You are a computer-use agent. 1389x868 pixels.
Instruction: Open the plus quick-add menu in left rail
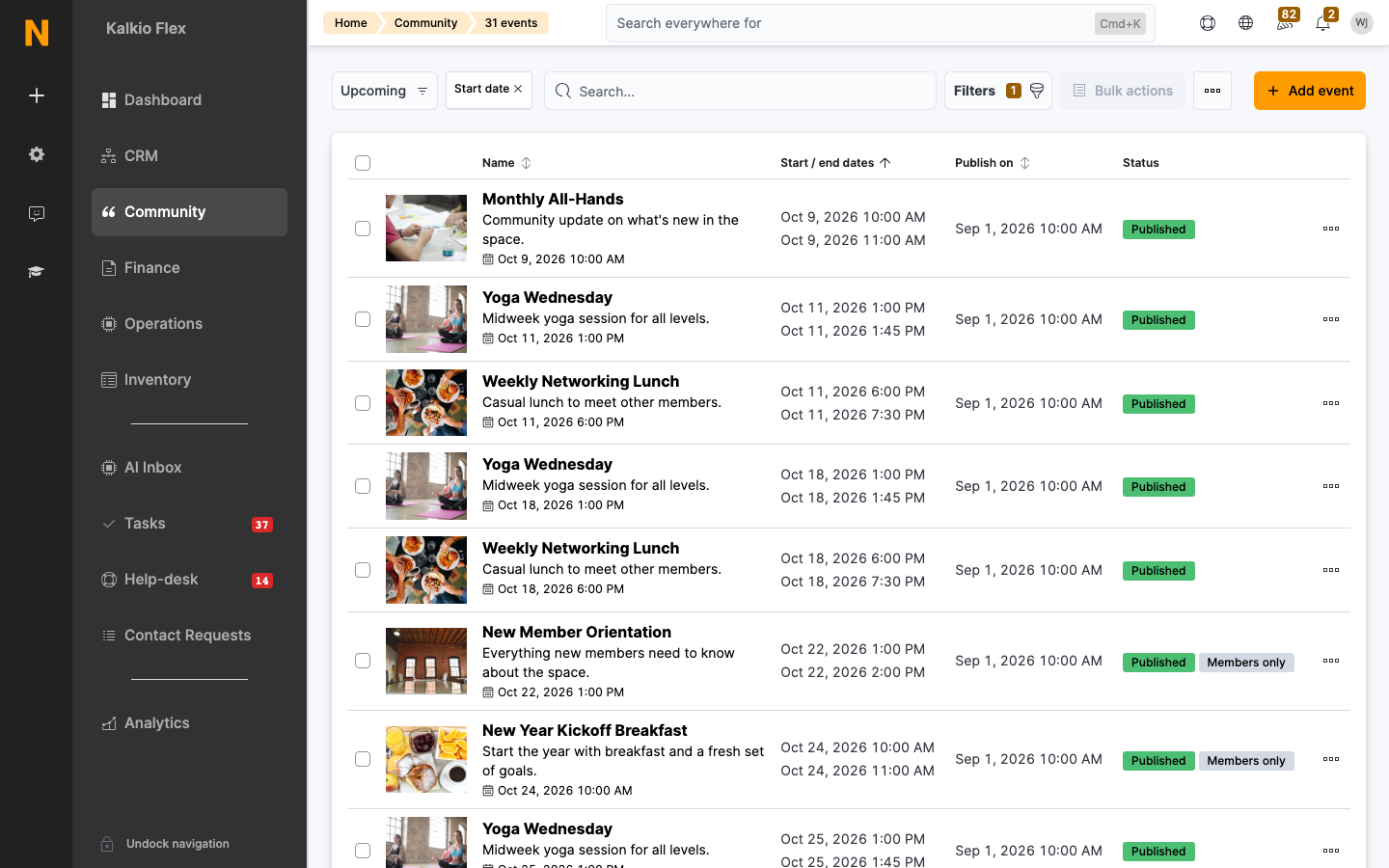click(x=37, y=95)
